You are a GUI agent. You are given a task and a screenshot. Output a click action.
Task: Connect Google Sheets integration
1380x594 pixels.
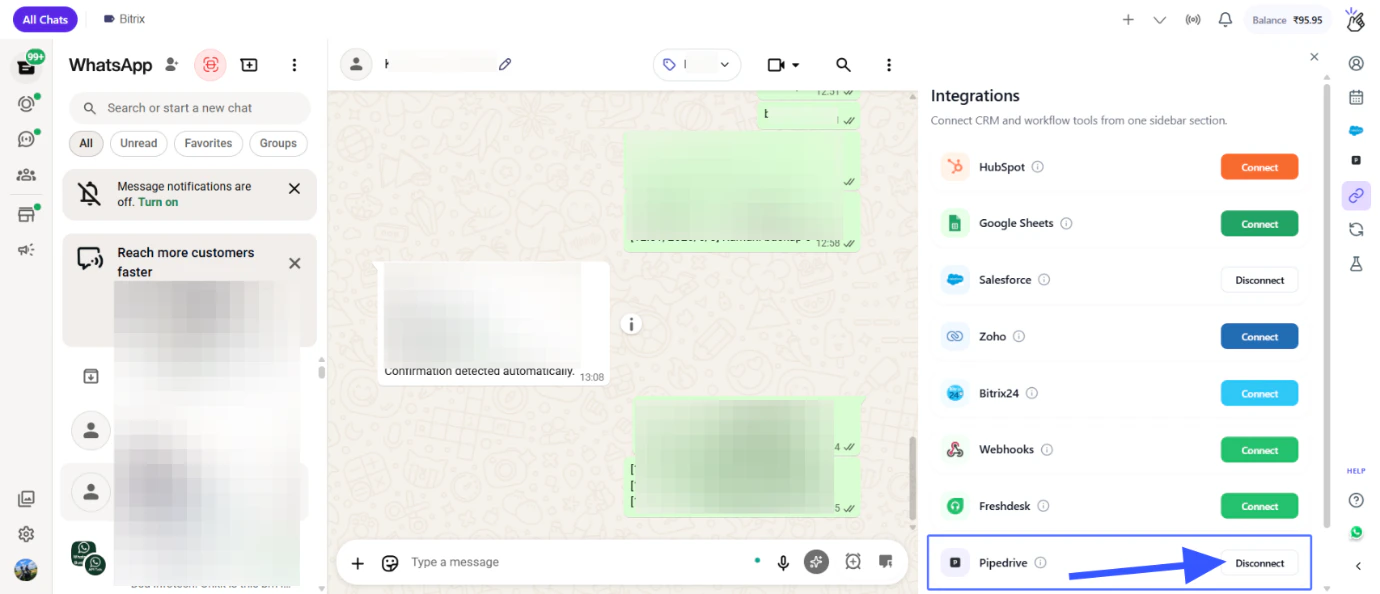click(1259, 224)
